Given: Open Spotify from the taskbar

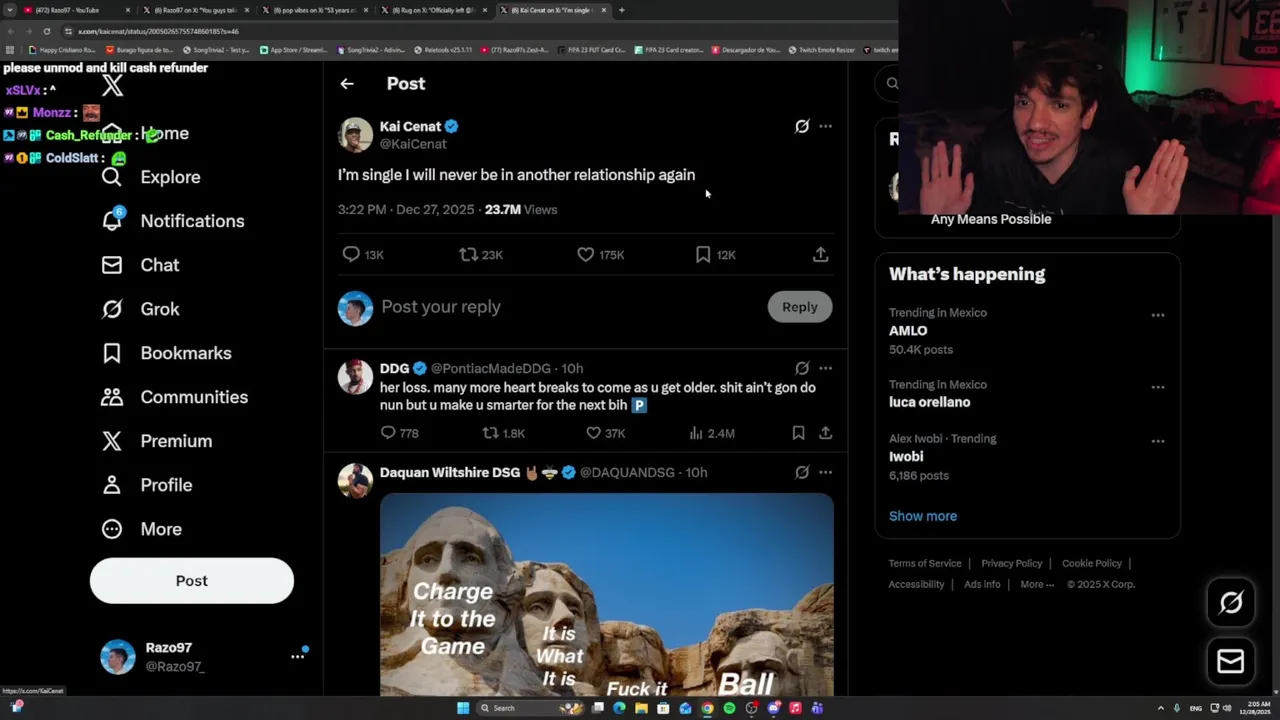Looking at the screenshot, I should click(x=729, y=708).
